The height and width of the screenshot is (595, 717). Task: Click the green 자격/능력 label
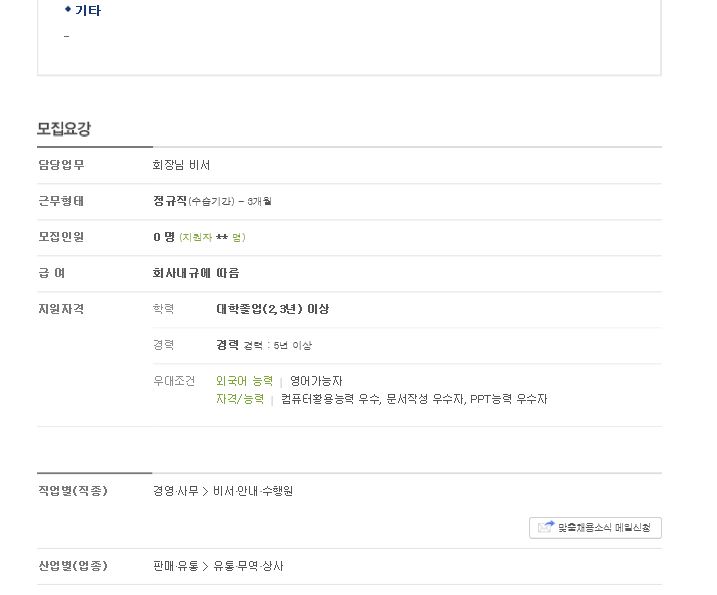(x=240, y=399)
